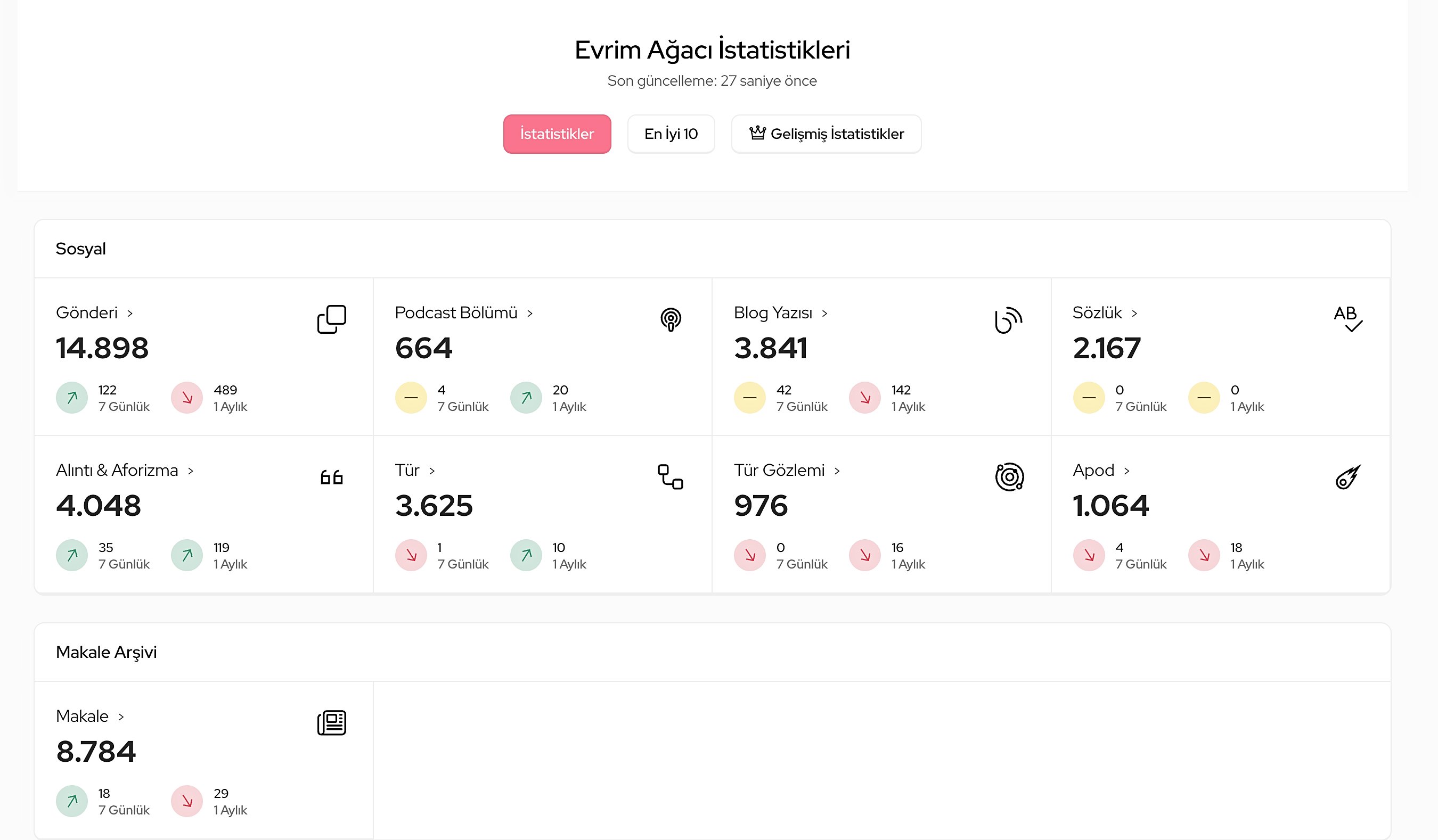The height and width of the screenshot is (840, 1438).
Task: Click the Alıntı & Aforizma quote icon
Action: (x=331, y=477)
